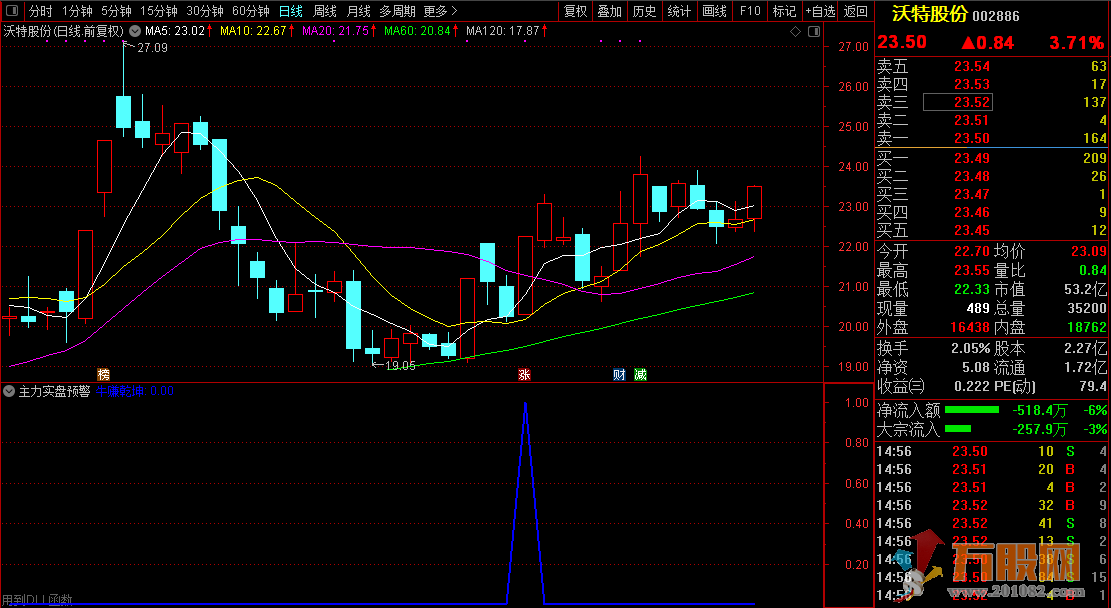Click the 买三 price 23.47
This screenshot has width=1111, height=608.
coord(971,194)
